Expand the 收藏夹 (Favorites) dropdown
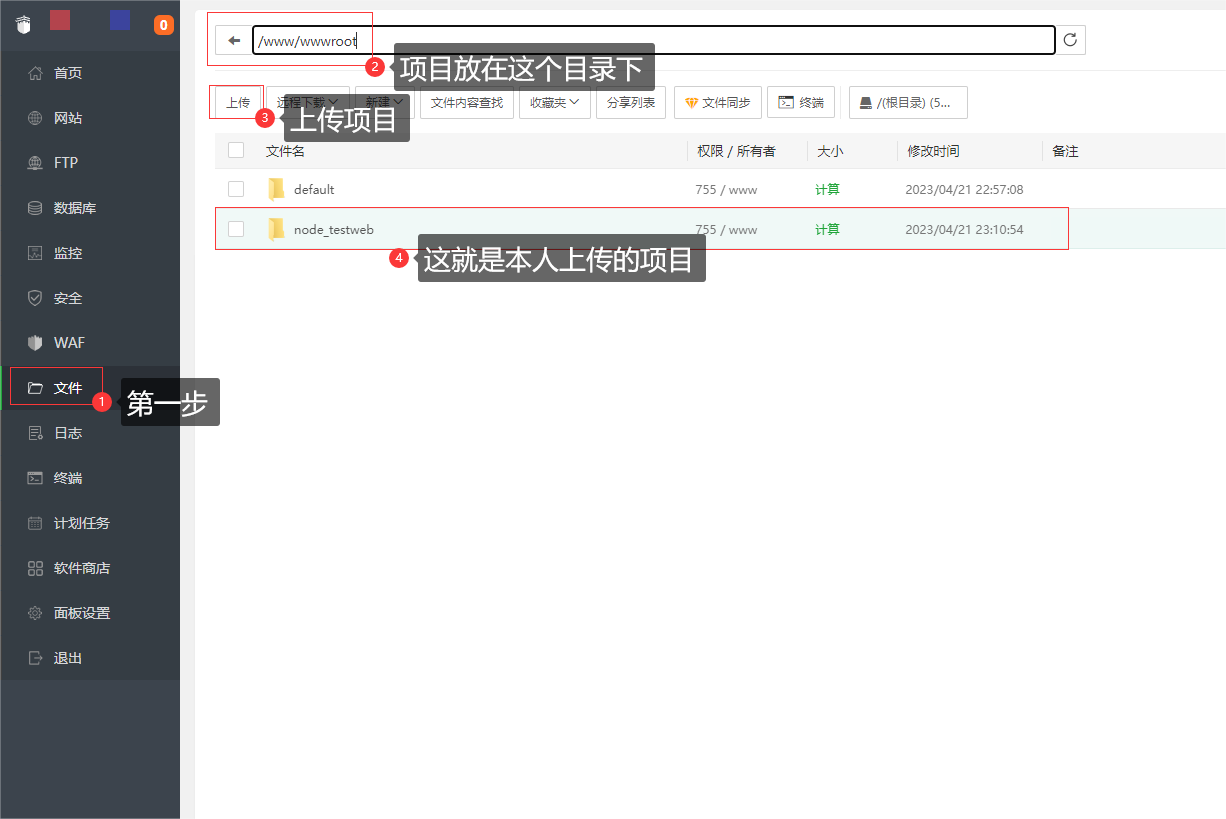The height and width of the screenshot is (819, 1226). pyautogui.click(x=554, y=102)
